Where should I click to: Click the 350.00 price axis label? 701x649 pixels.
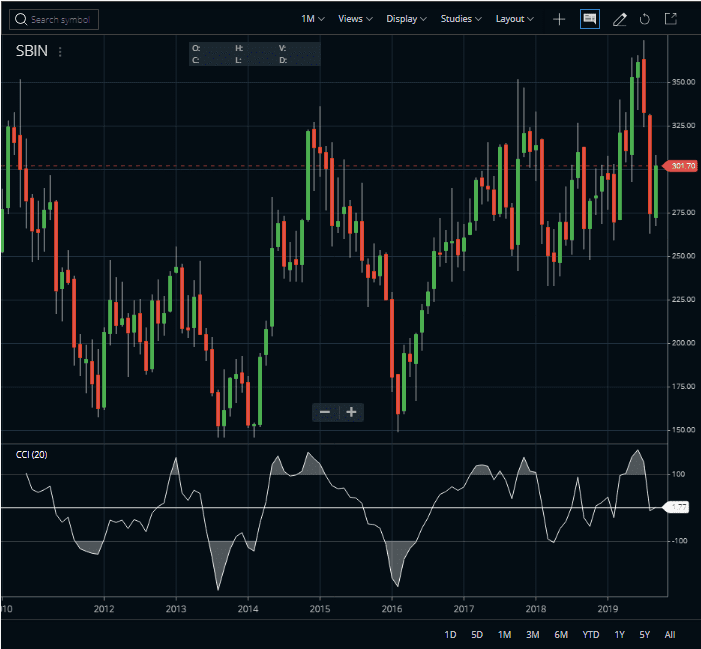pyautogui.click(x=684, y=82)
